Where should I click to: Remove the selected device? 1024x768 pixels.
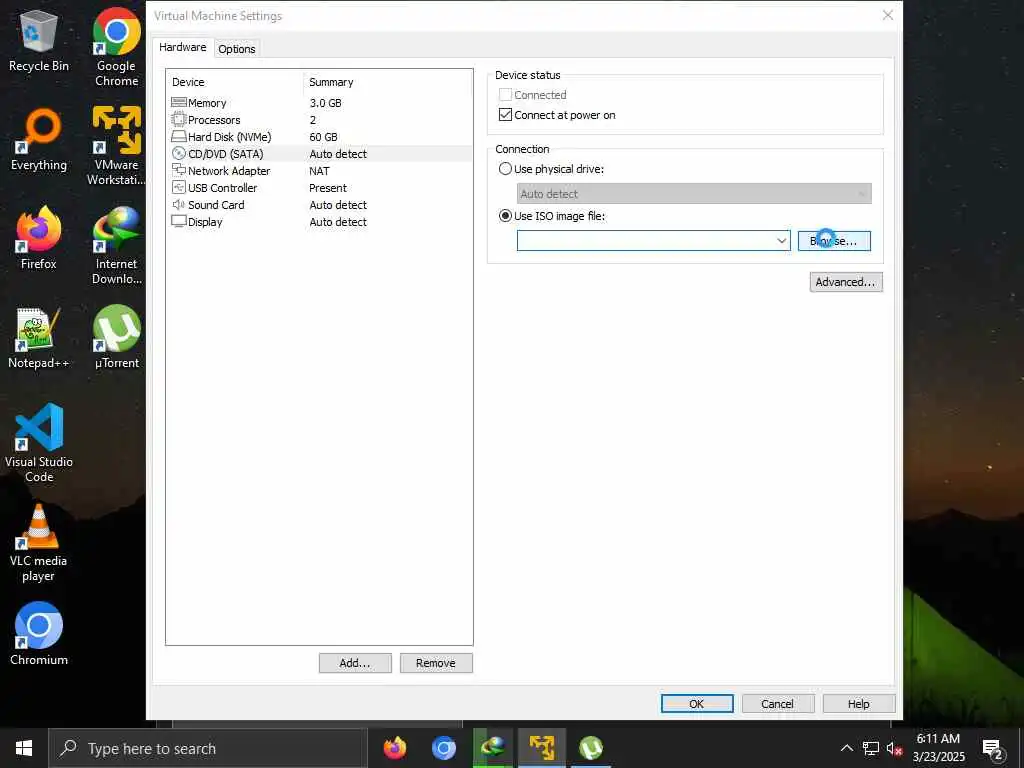436,663
